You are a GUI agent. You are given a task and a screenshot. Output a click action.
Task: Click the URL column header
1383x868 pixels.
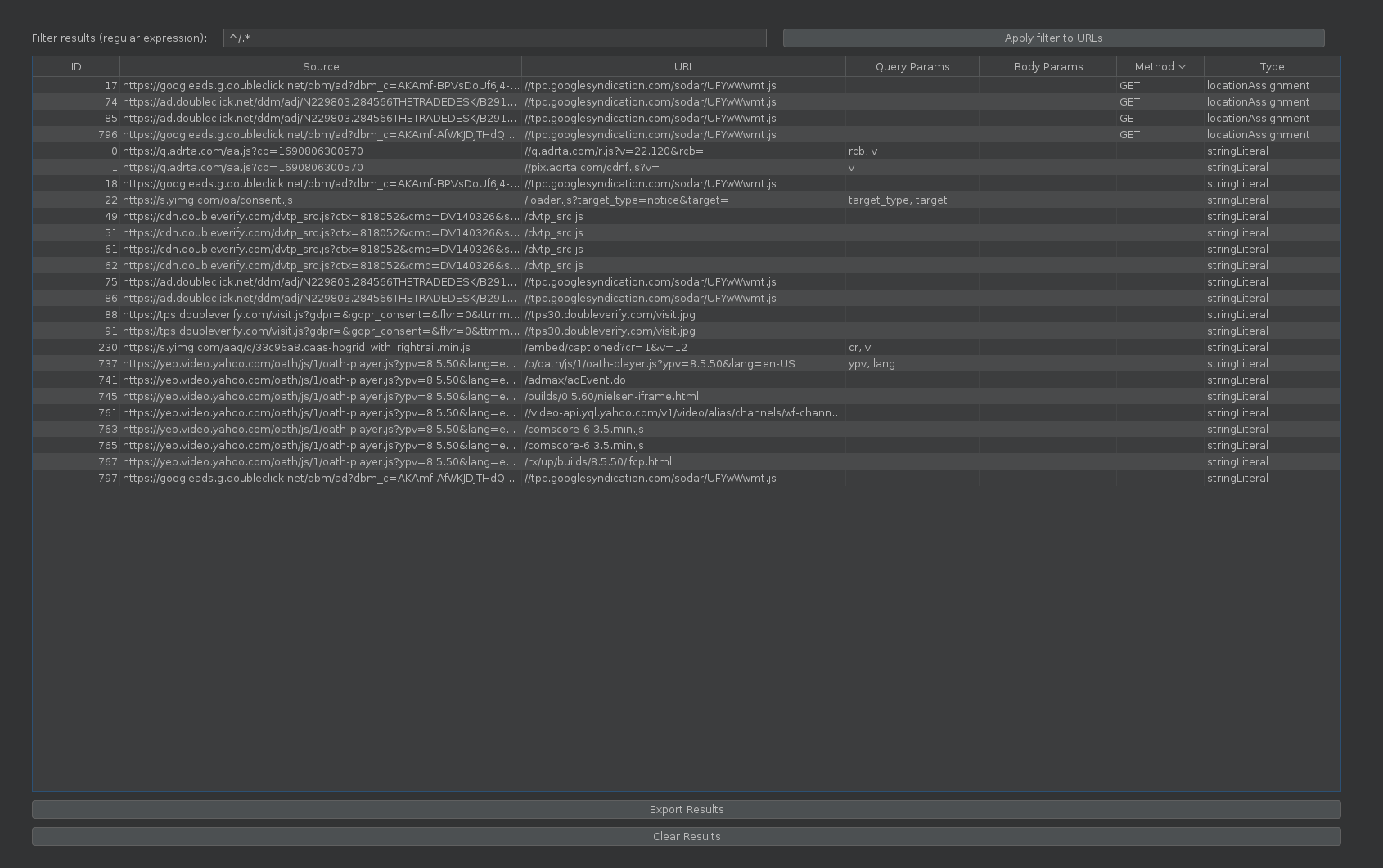[683, 67]
